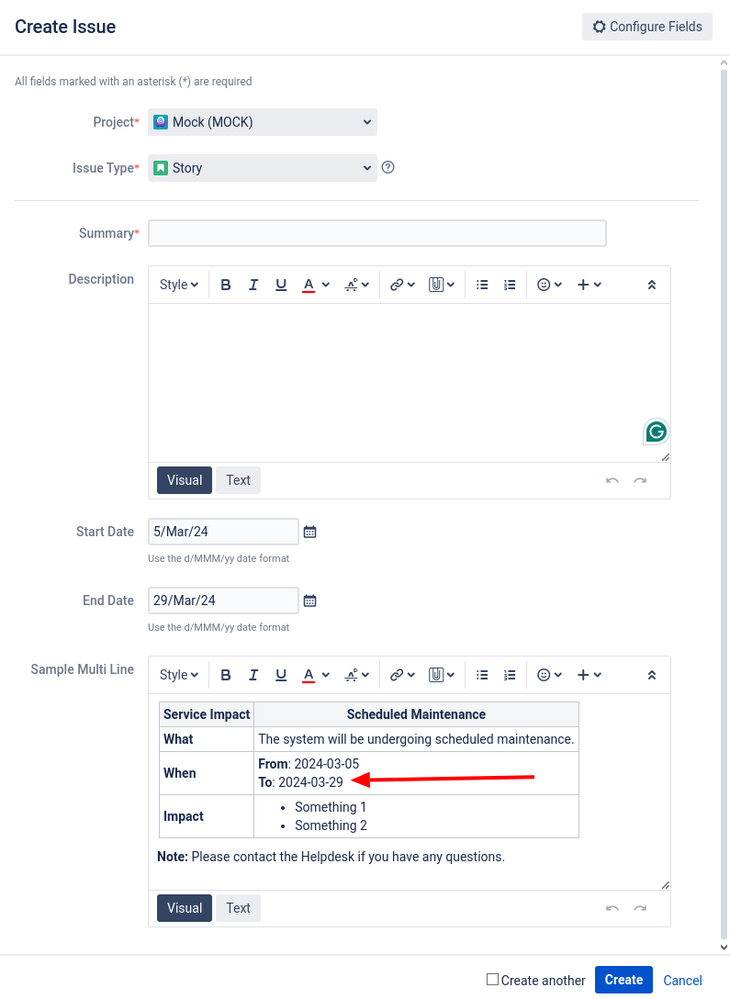Click Italic in Sample Multi Line toolbar
The width and height of the screenshot is (730, 999).
click(253, 675)
